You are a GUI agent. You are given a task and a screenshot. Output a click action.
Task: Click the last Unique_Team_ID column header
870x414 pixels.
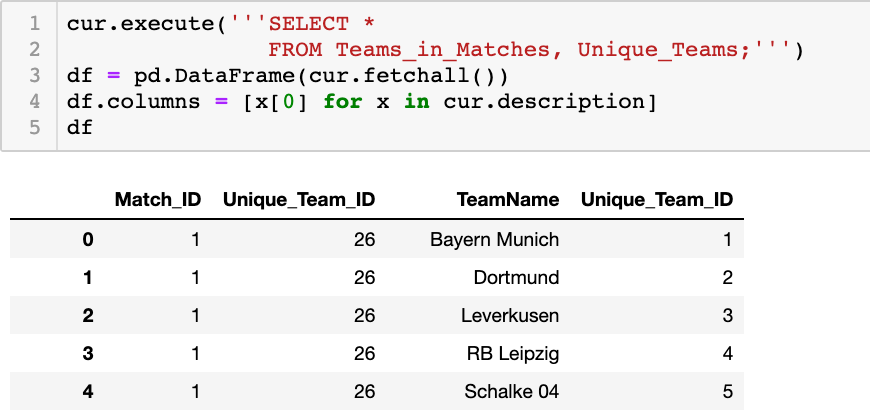point(657,200)
